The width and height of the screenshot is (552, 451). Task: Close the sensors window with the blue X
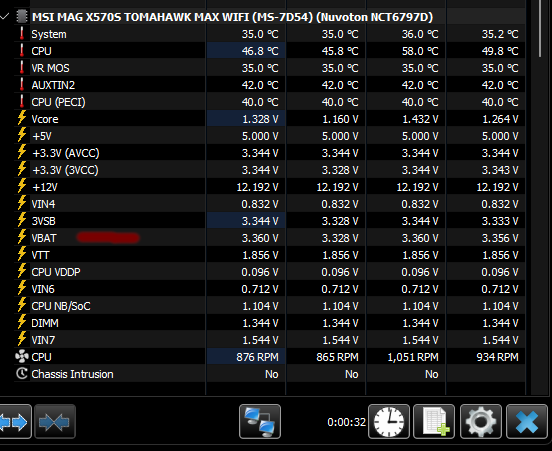coord(527,421)
